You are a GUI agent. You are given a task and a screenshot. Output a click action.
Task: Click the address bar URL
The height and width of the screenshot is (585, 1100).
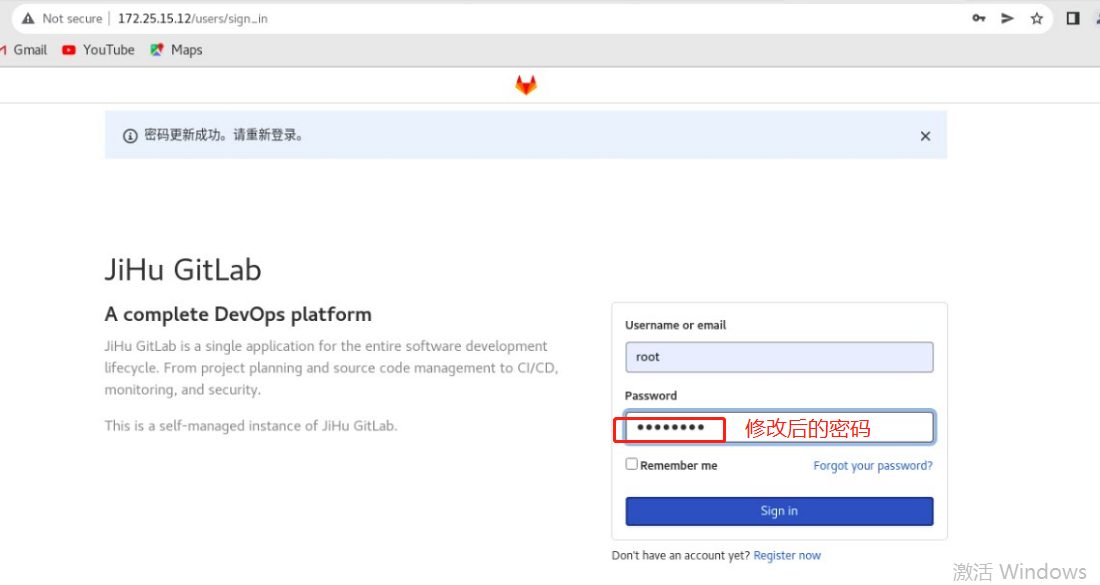coord(193,19)
